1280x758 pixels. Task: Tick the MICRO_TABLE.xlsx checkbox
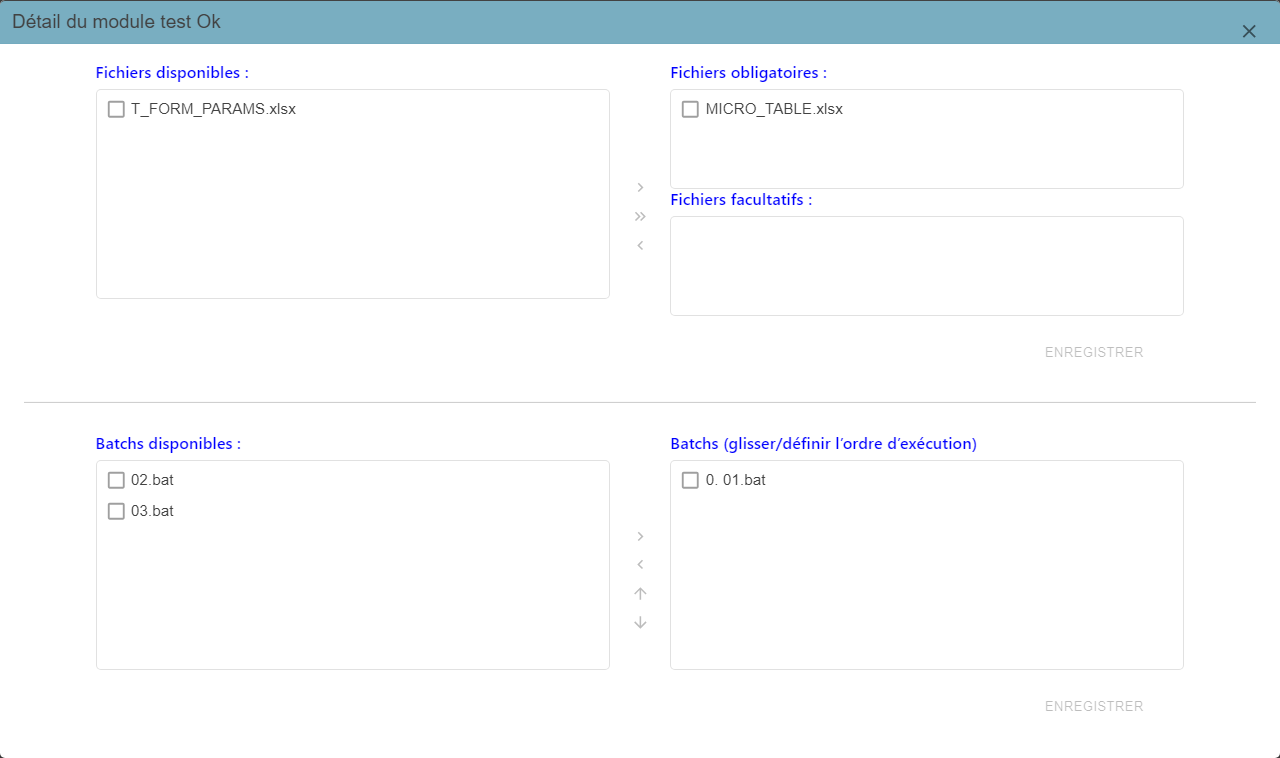690,109
